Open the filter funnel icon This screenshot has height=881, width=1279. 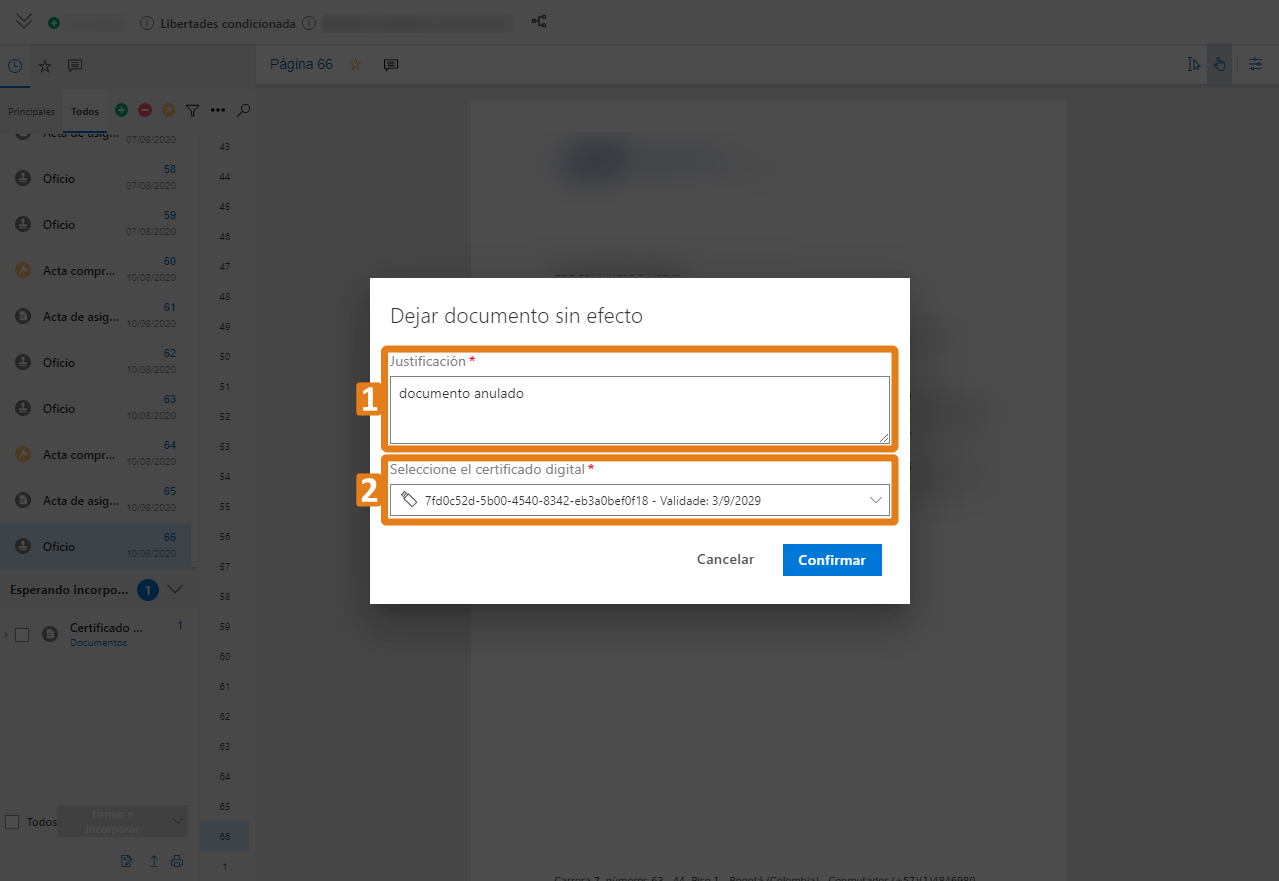[193, 110]
